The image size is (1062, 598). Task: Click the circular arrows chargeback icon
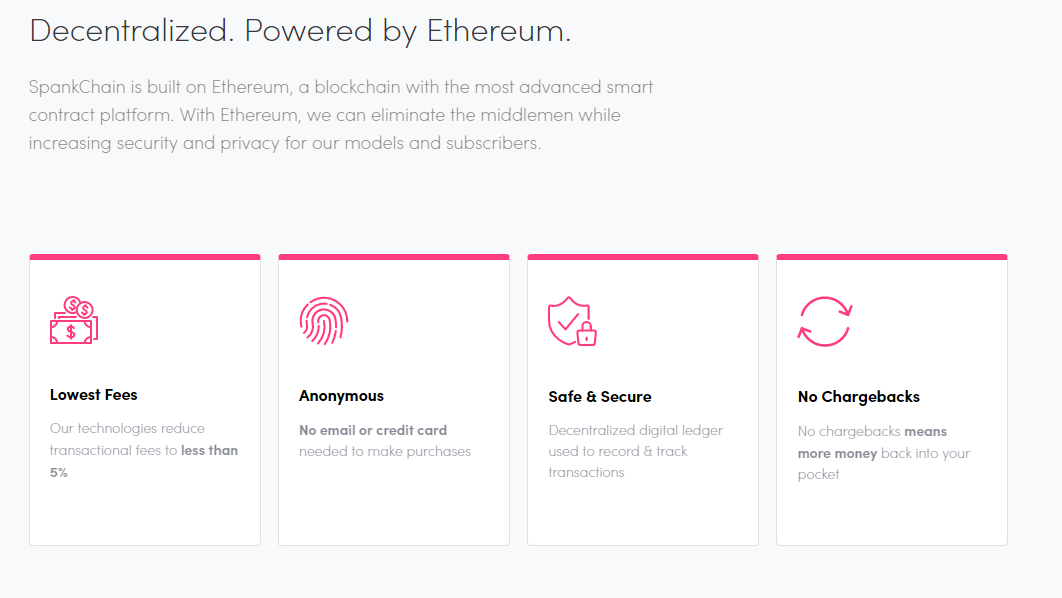point(824,321)
